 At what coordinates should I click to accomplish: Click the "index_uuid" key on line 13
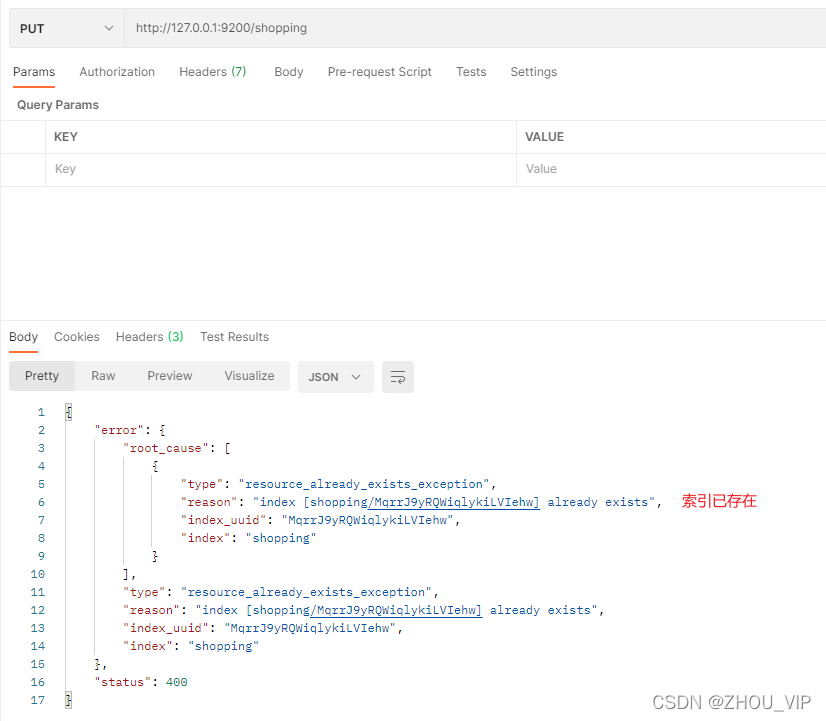166,628
